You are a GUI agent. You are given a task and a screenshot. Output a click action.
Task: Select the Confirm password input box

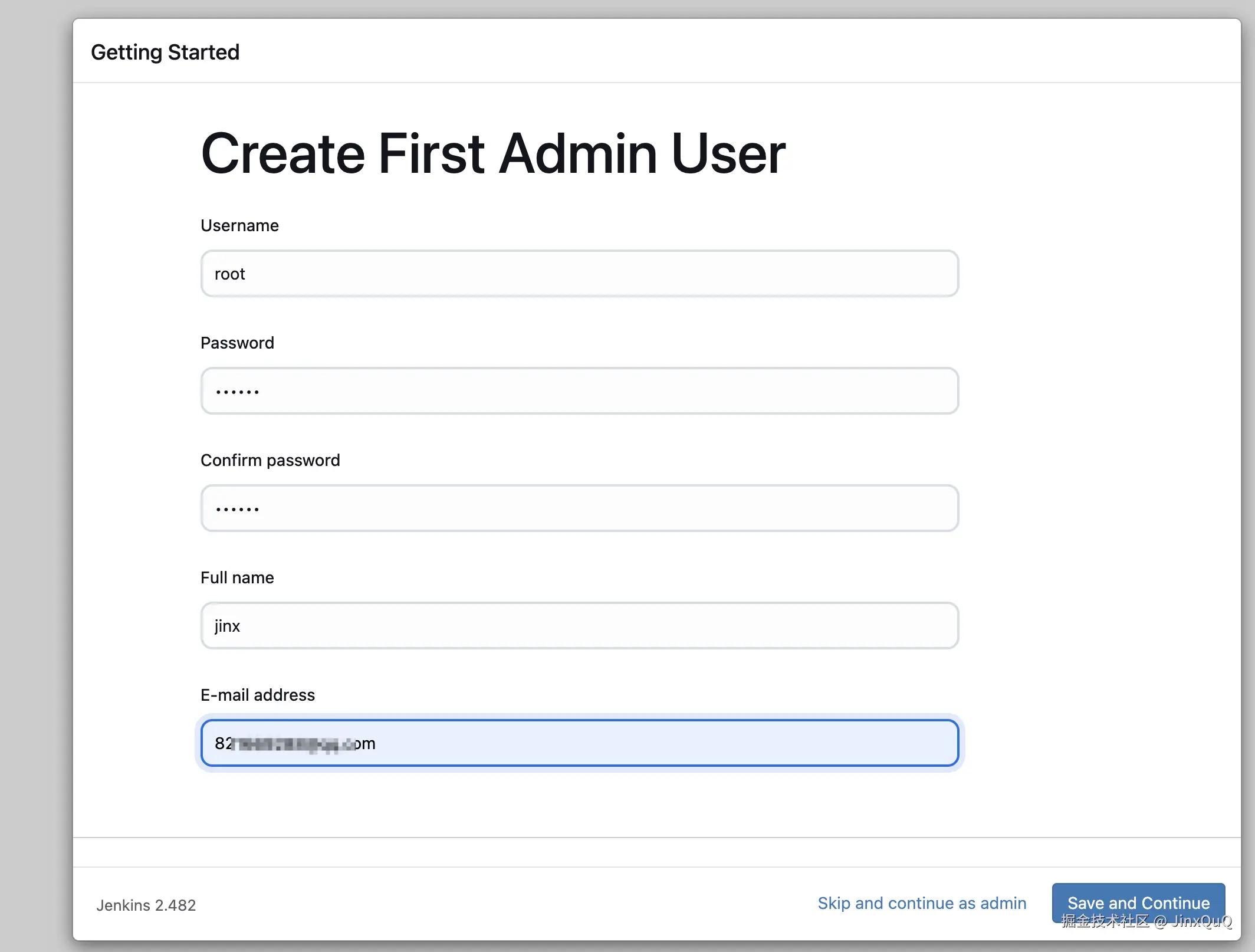point(579,508)
